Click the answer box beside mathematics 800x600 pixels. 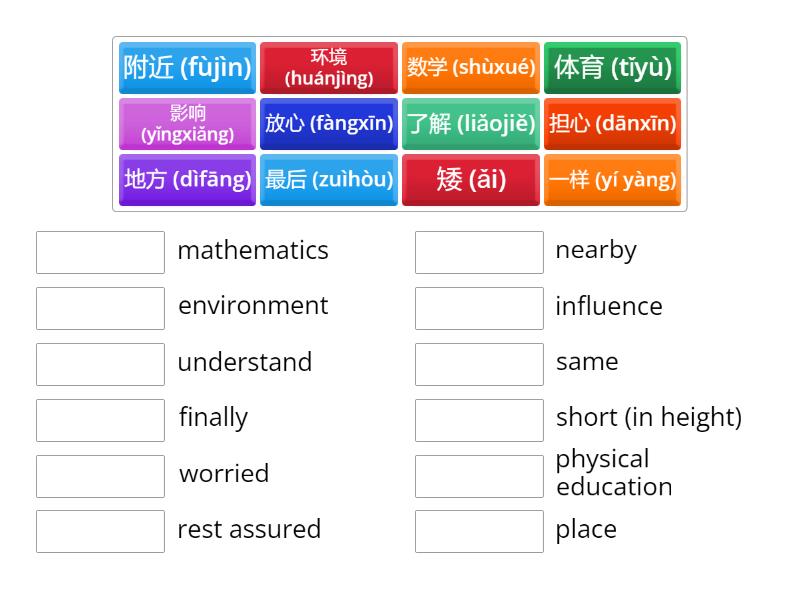100,252
